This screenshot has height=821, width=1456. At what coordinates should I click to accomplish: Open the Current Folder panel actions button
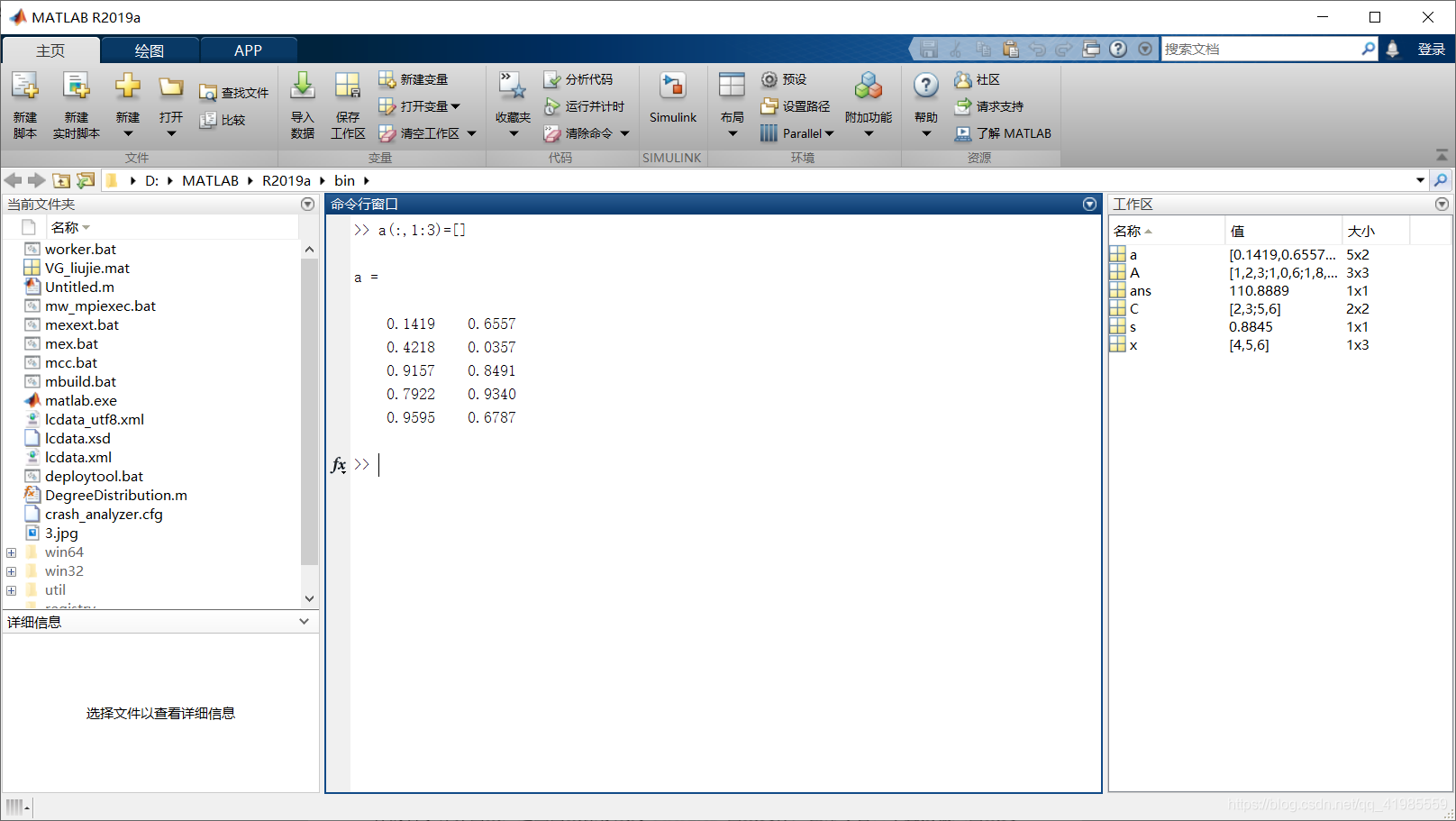pos(307,205)
